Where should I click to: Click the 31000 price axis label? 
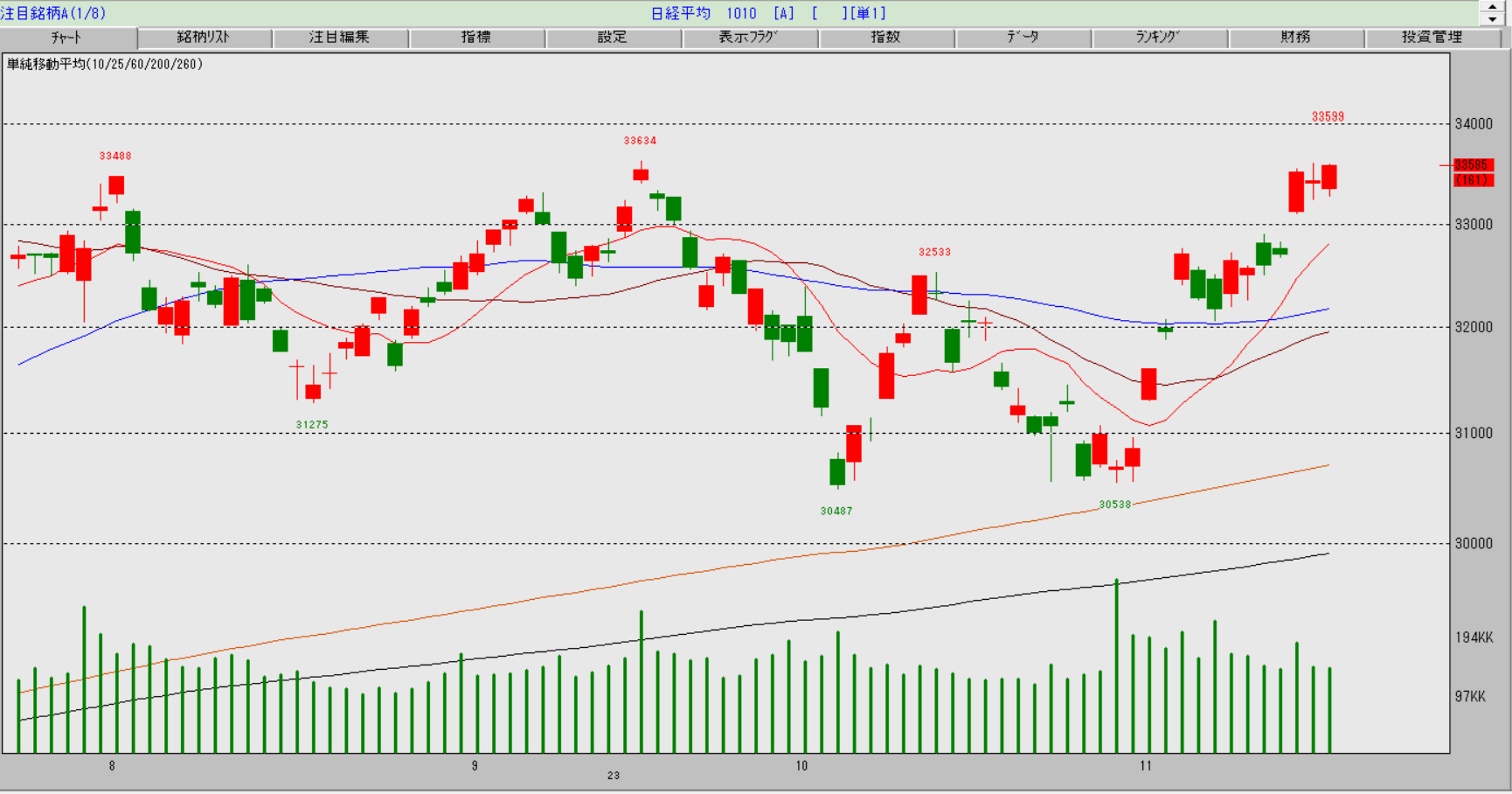point(1474,433)
